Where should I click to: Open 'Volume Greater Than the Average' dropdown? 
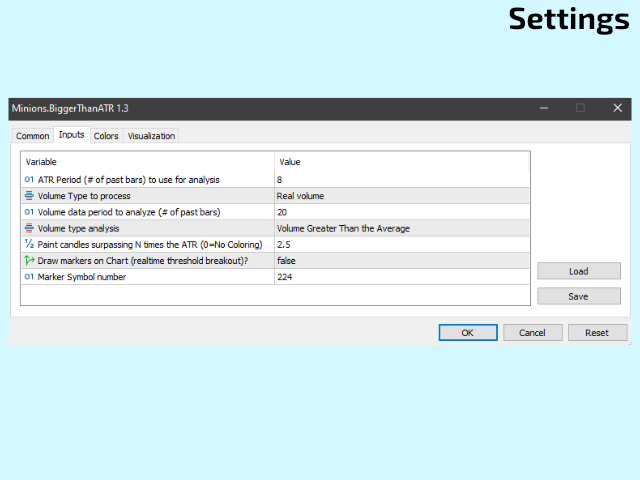coord(402,228)
